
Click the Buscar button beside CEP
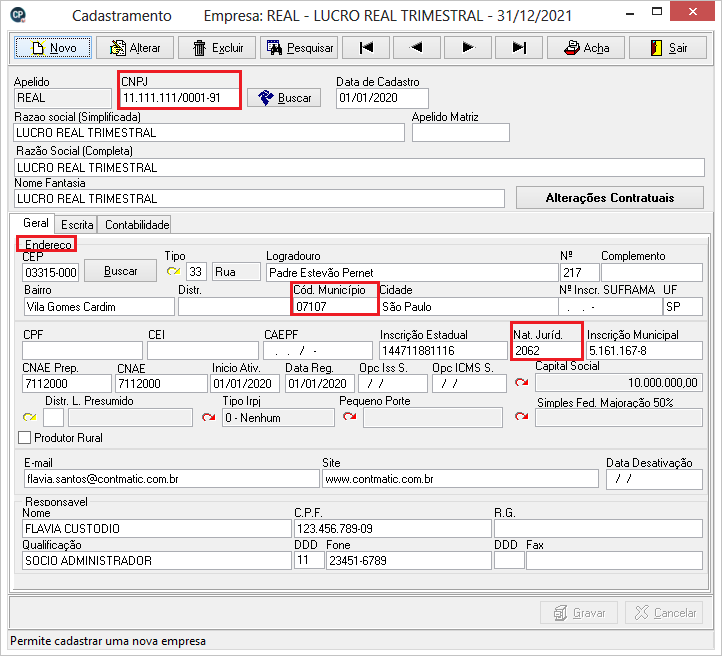[x=120, y=271]
